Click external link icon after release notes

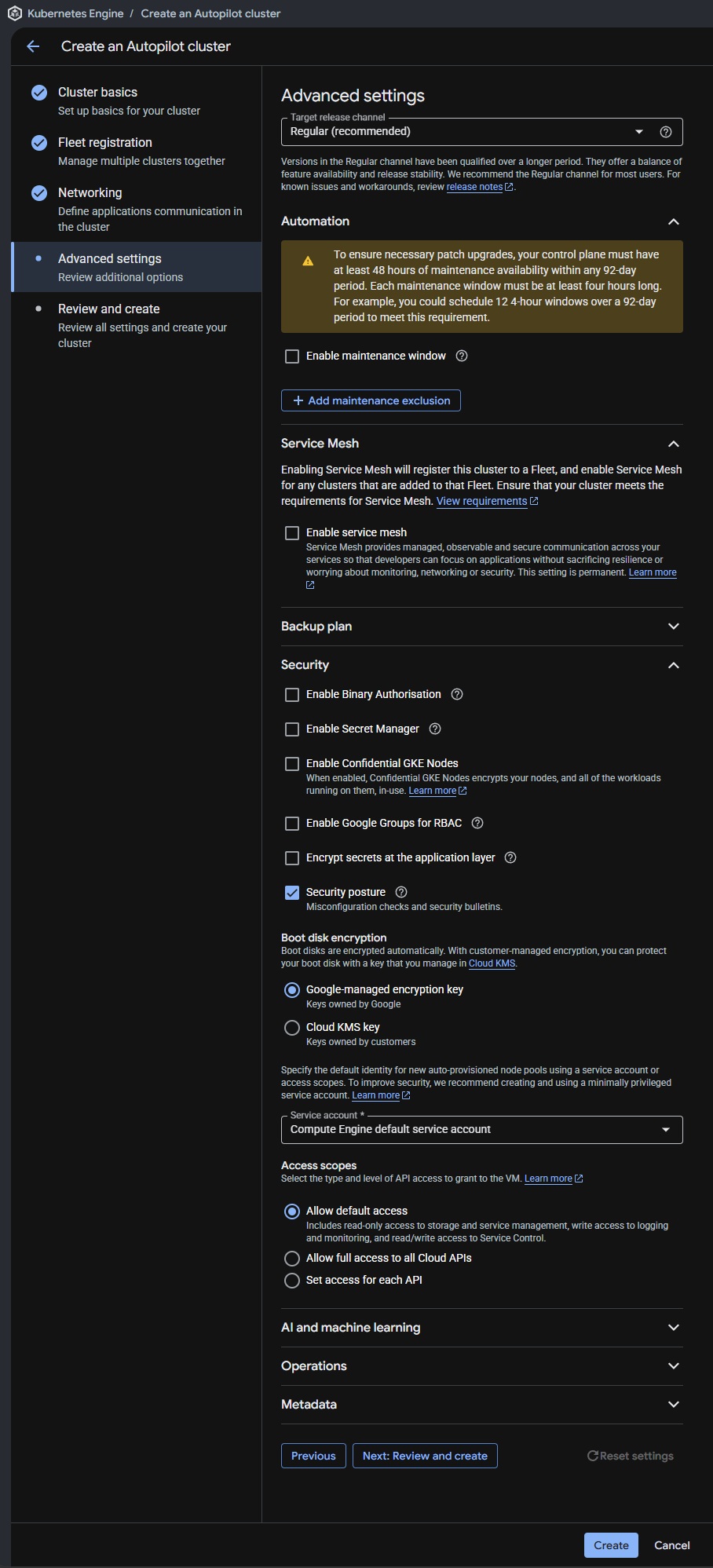(509, 187)
